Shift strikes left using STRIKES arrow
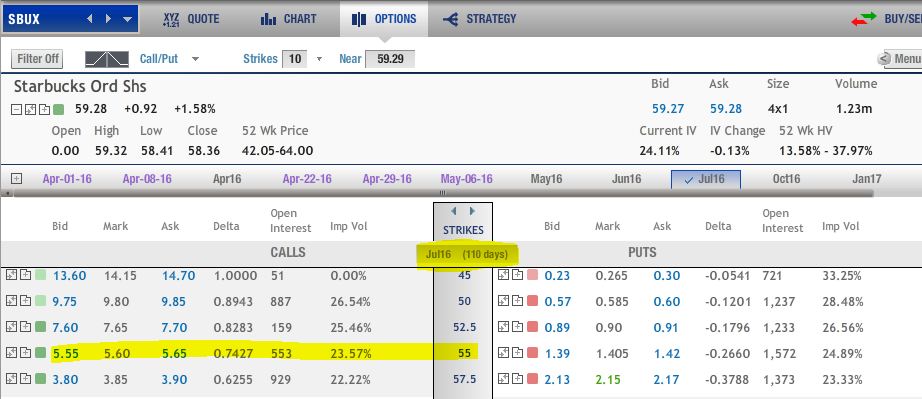This screenshot has height=399, width=922. [453, 211]
